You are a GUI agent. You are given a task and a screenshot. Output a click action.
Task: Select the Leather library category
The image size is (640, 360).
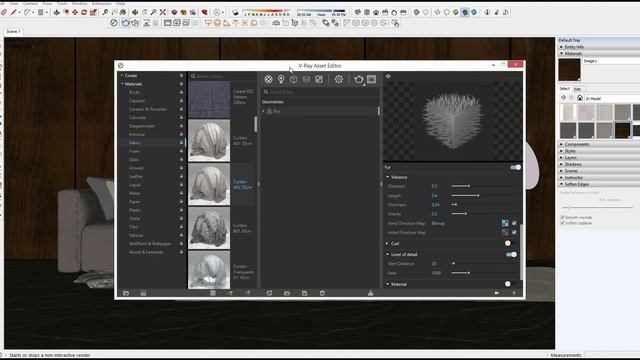pos(136,176)
